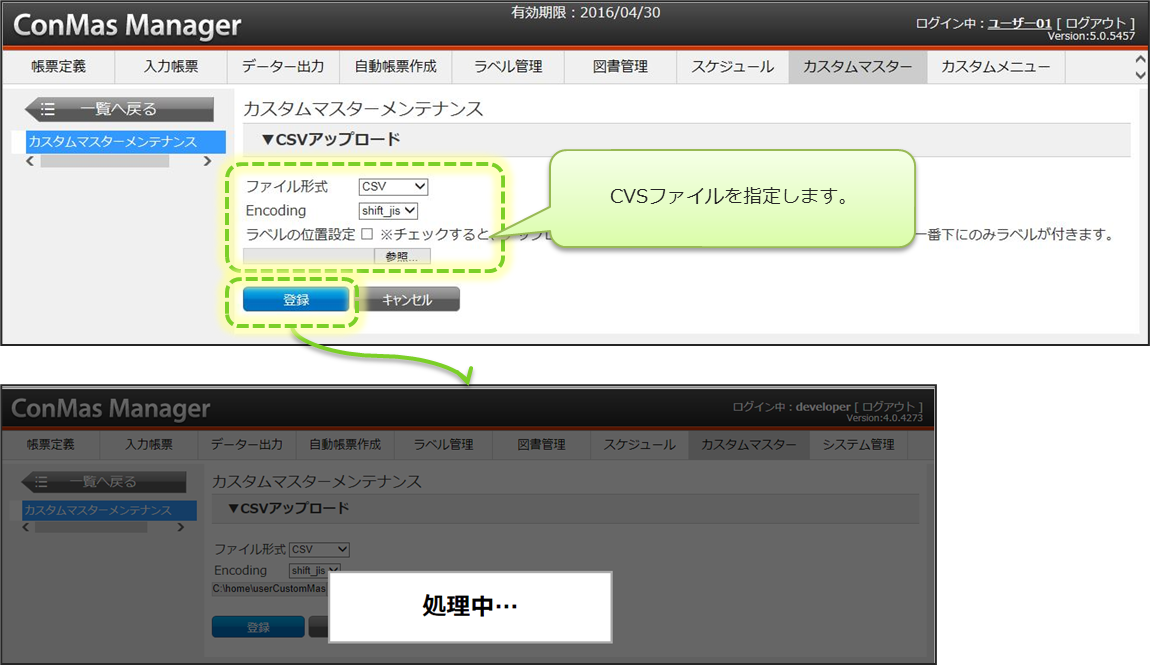Click the blue 登録 button
Image resolution: width=1150 pixels, height=665 pixels.
[296, 299]
